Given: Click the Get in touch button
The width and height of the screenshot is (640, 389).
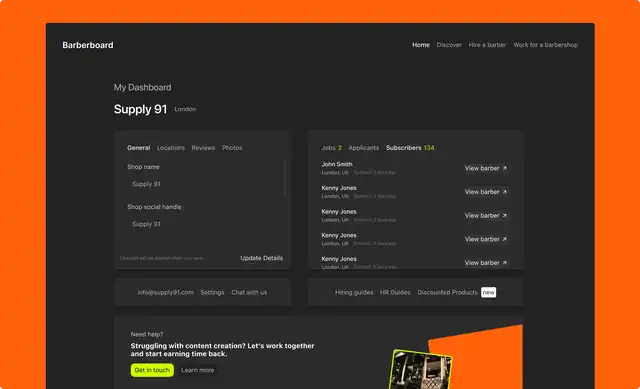Looking at the screenshot, I should coord(152,370).
